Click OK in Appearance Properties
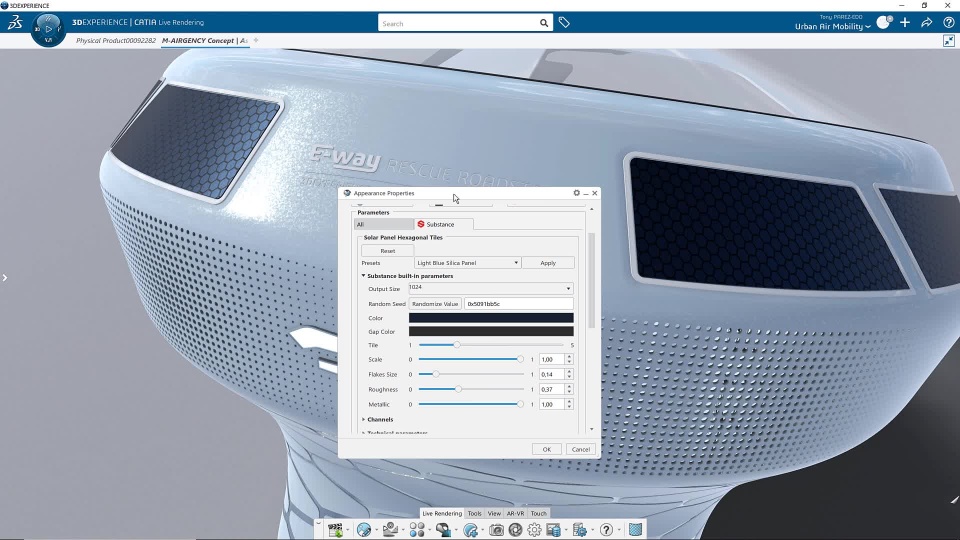The width and height of the screenshot is (960, 540). tap(547, 449)
